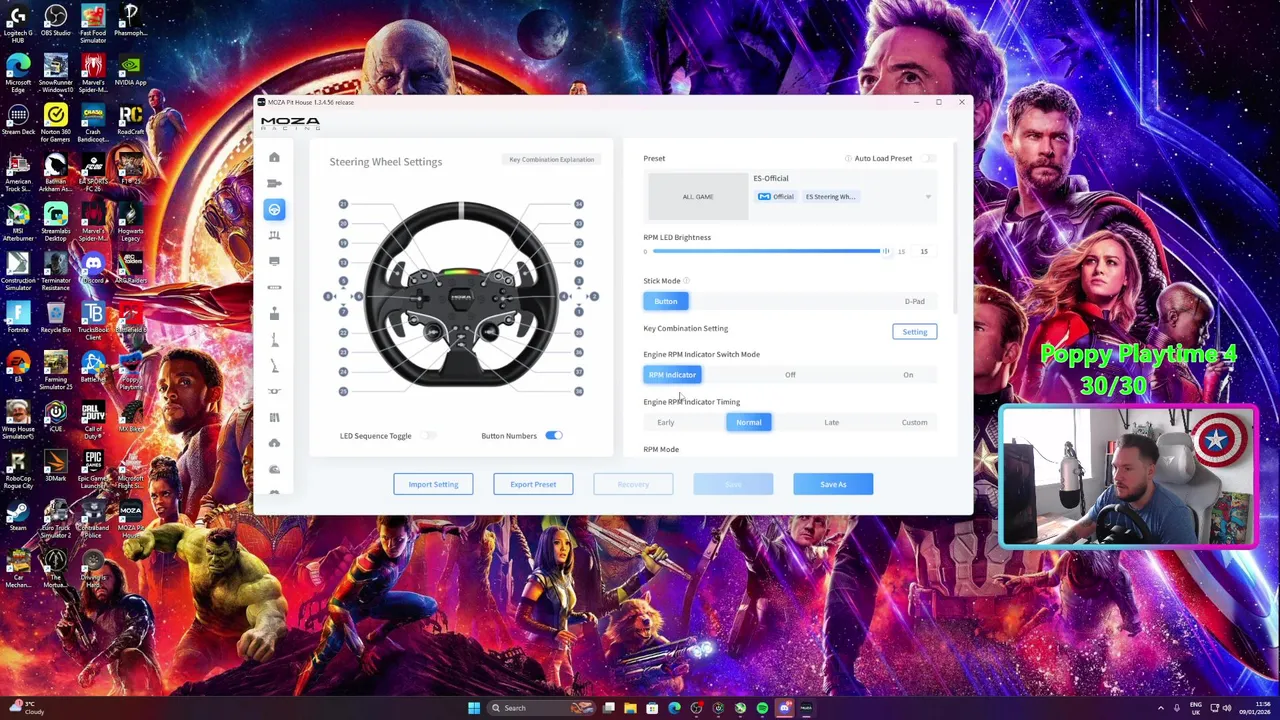Expand the ES-Official preset dropdown arrow
This screenshot has height=720, width=1280.
click(928, 197)
